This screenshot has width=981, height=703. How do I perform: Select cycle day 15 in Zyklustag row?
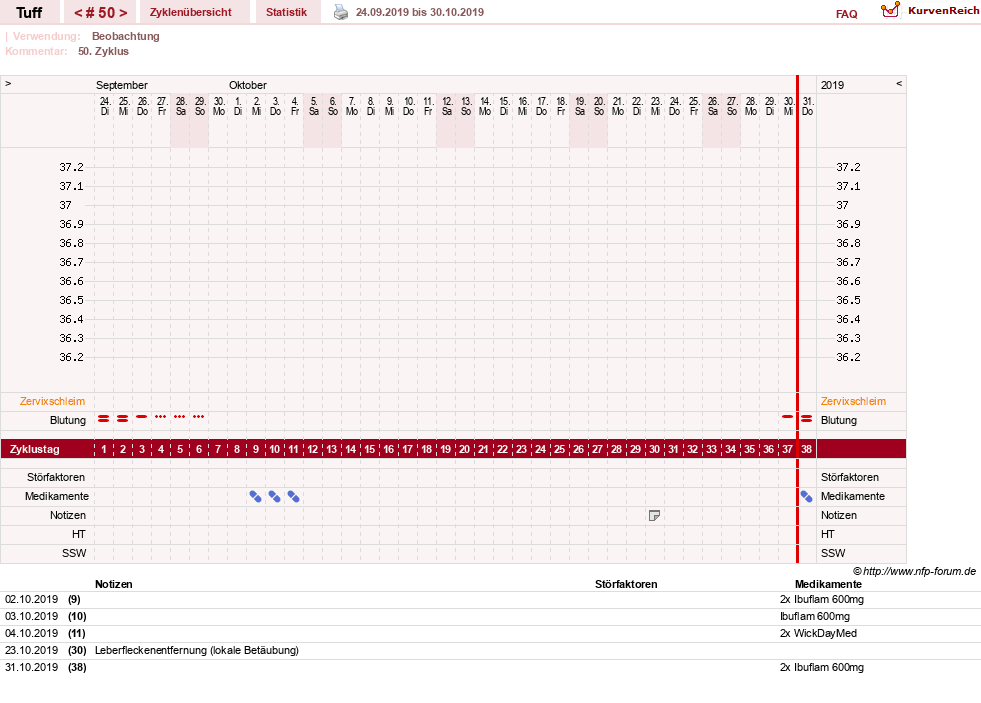(370, 449)
